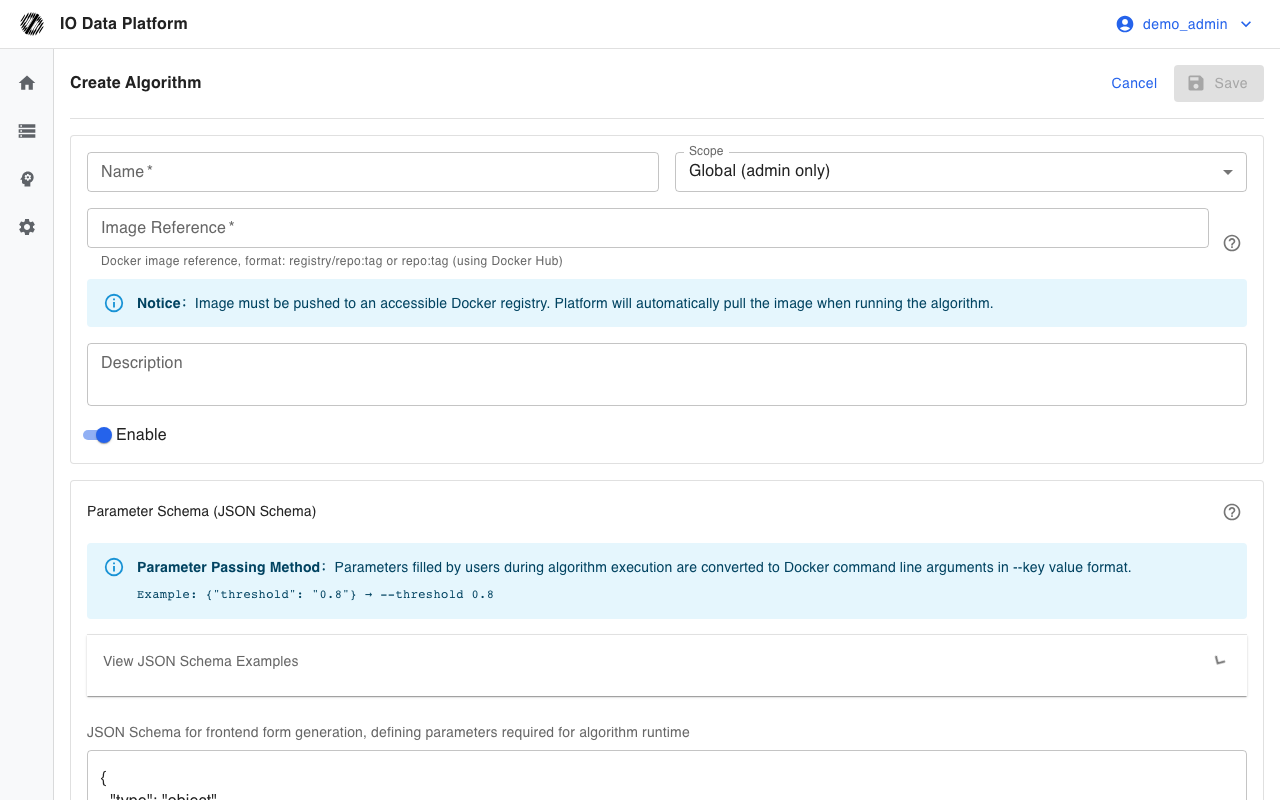Viewport: 1280px width, 800px height.
Task: Click the IO Data Platform logo icon
Action: [x=32, y=24]
